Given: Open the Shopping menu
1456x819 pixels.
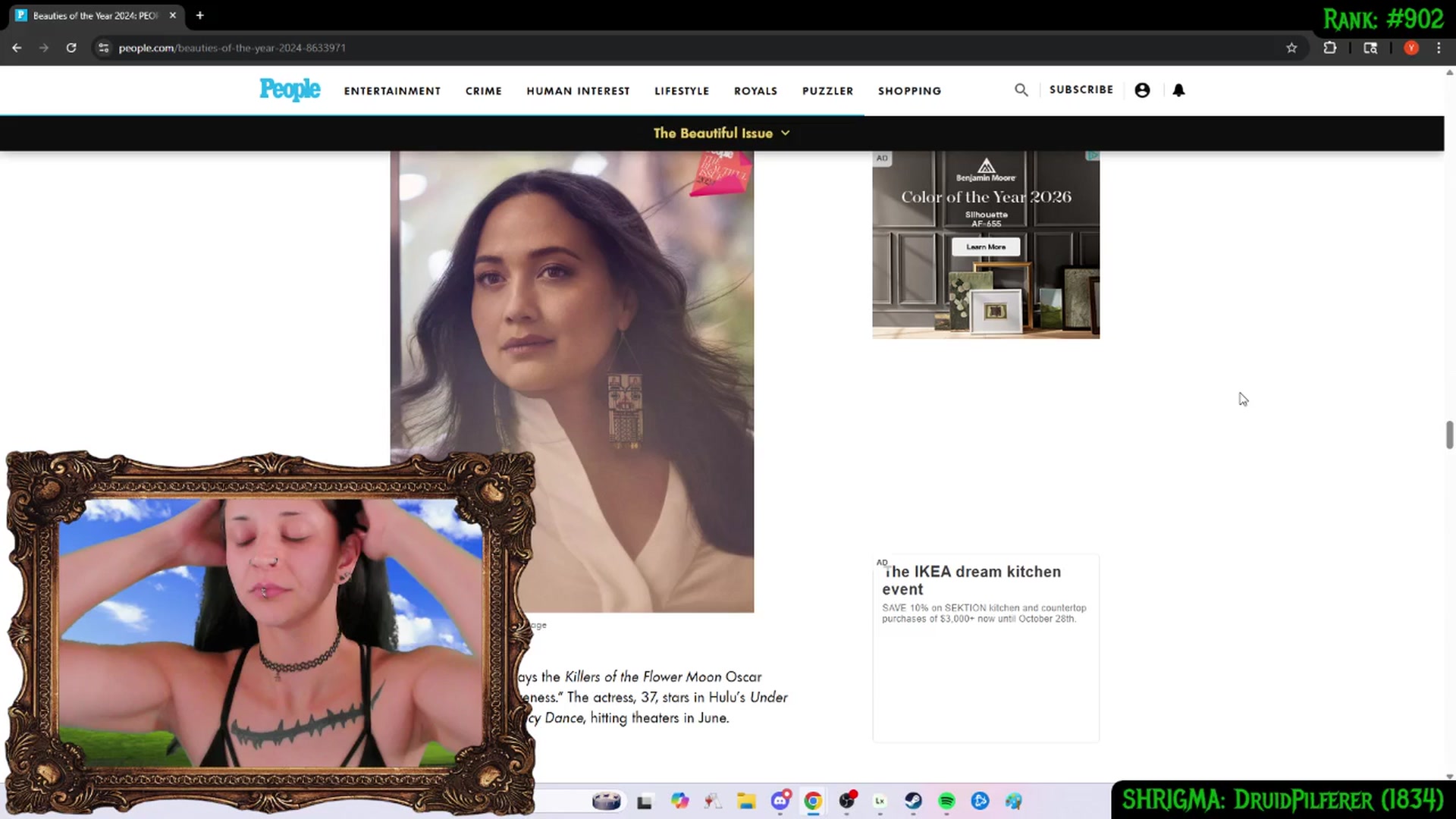Looking at the screenshot, I should point(909,91).
